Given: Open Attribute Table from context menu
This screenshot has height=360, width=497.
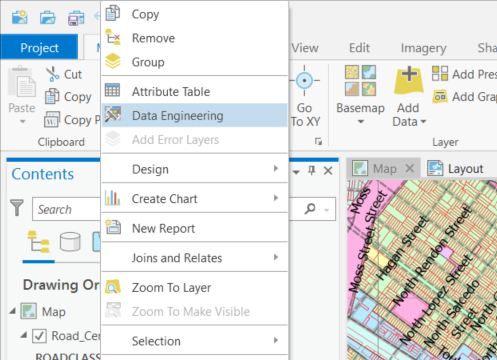Looking at the screenshot, I should click(195, 91).
